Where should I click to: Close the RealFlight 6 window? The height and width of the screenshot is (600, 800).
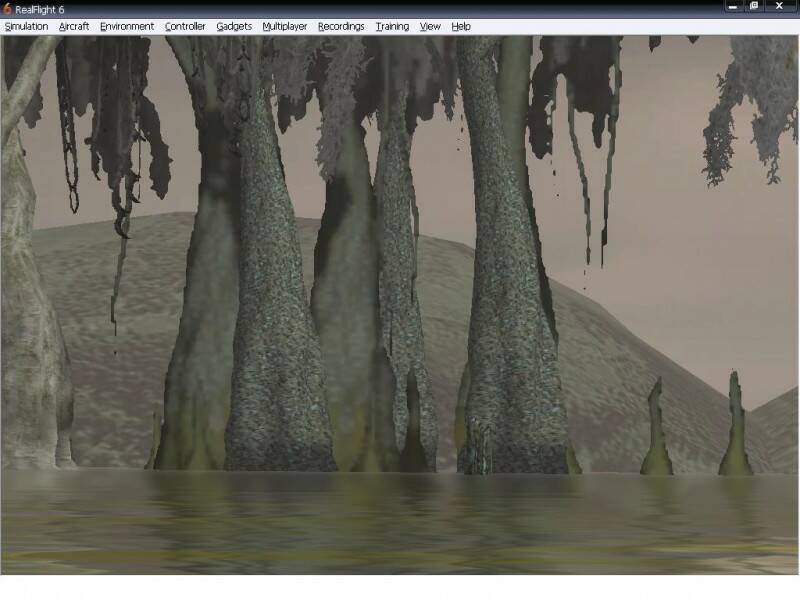[x=779, y=7]
